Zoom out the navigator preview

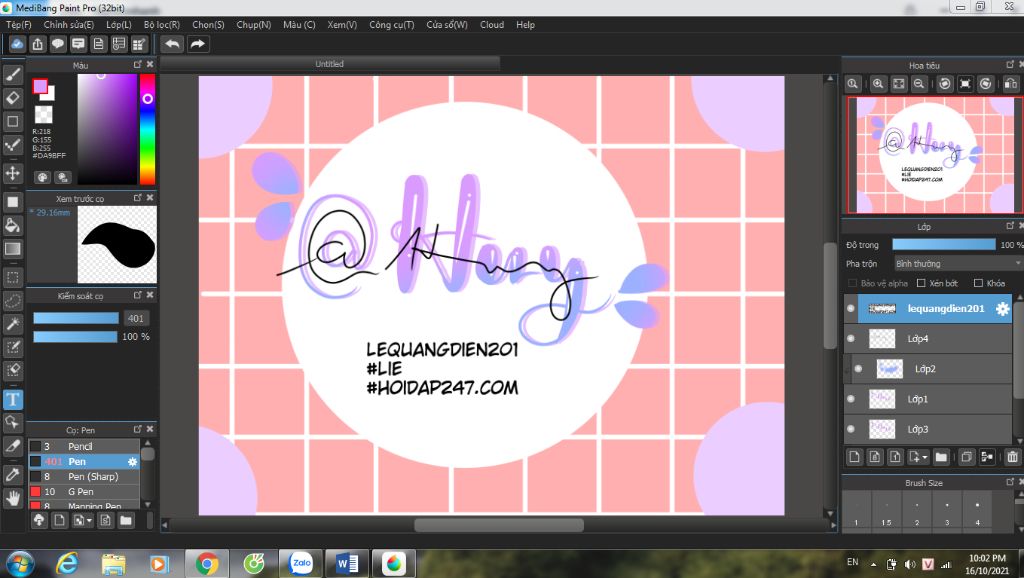pyautogui.click(x=919, y=84)
